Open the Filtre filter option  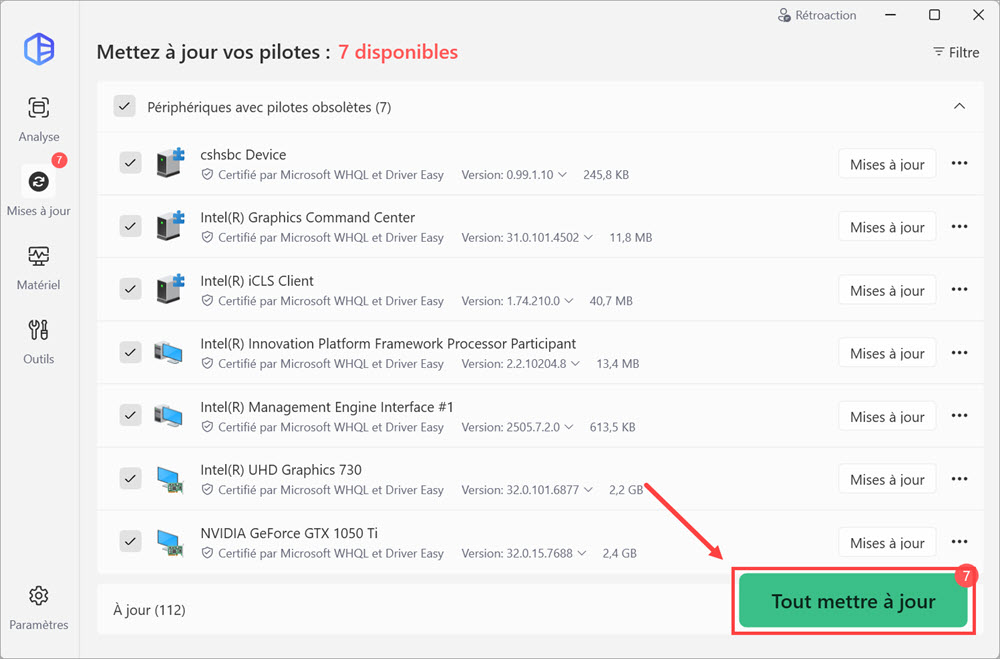point(956,52)
